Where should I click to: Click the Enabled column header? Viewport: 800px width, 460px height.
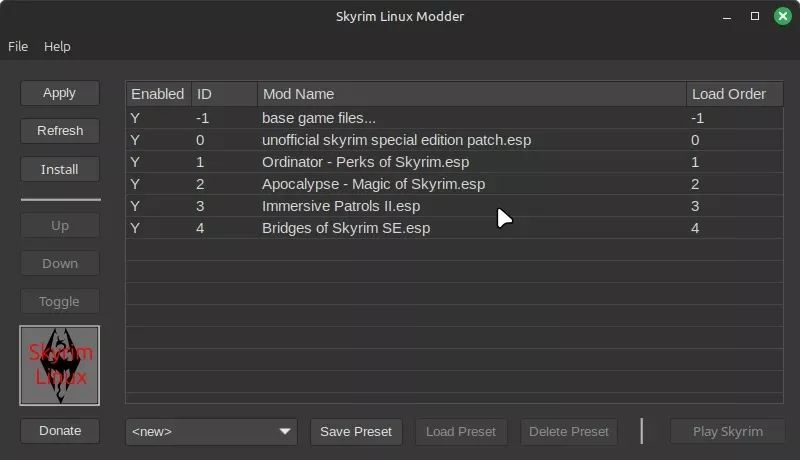point(159,94)
